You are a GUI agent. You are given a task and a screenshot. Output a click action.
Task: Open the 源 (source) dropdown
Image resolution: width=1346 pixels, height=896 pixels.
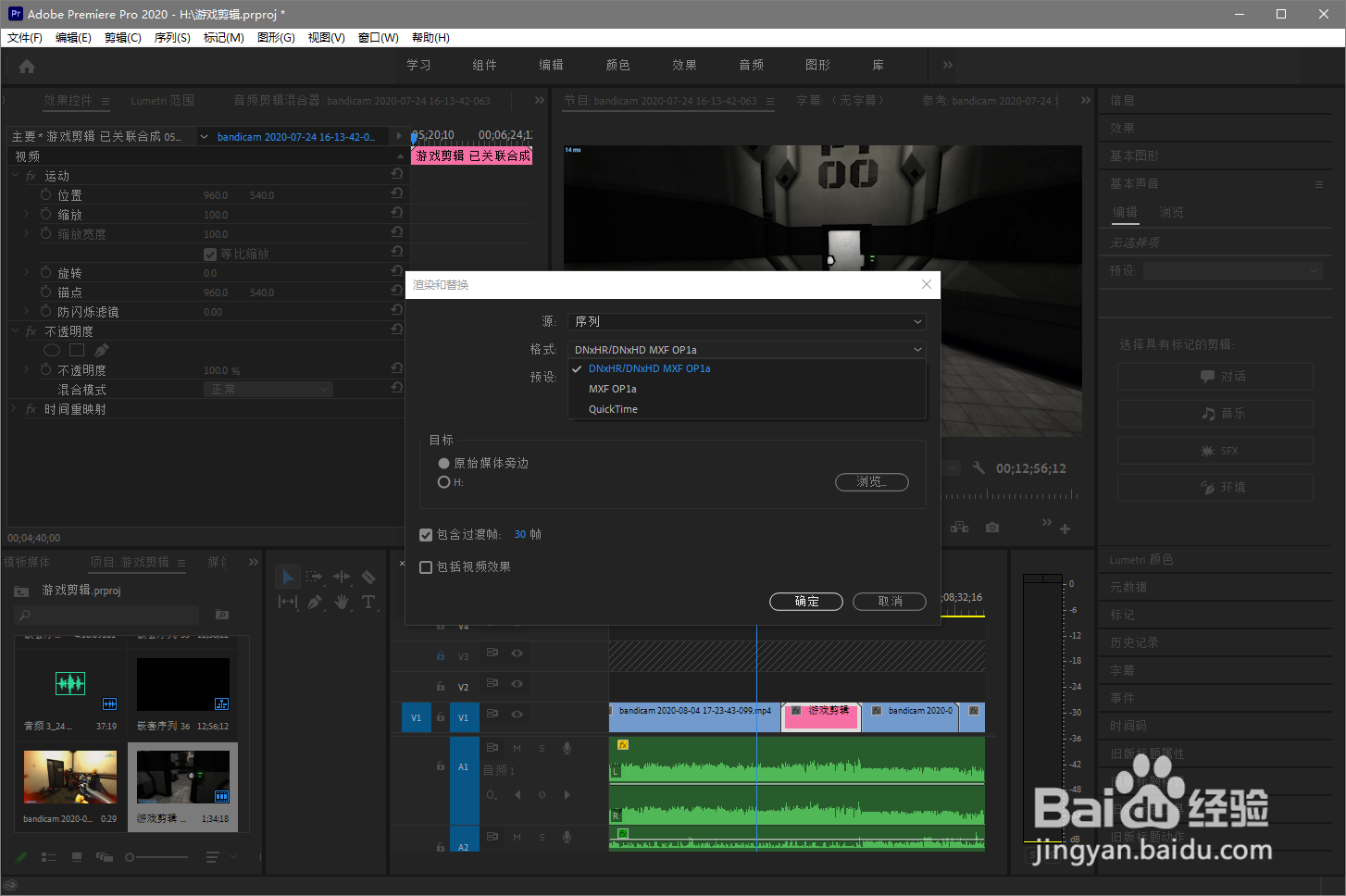746,321
